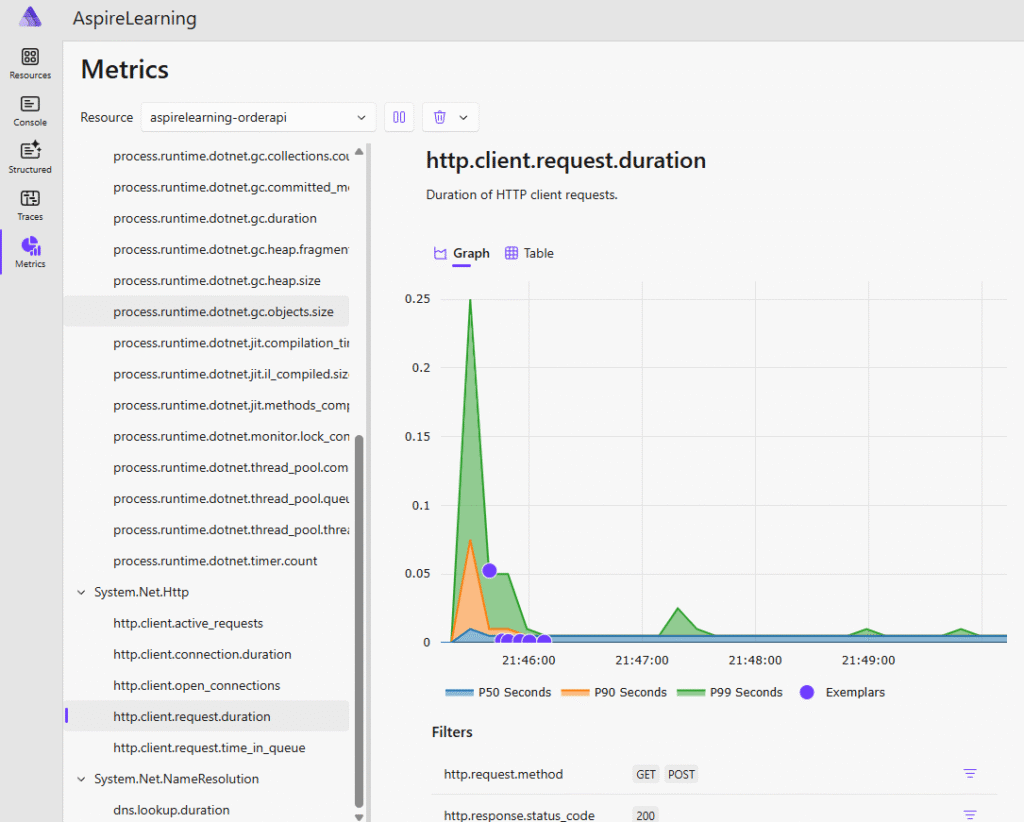The image size is (1024, 822).
Task: Click the metrics list scrollbar thumb
Action: click(359, 620)
